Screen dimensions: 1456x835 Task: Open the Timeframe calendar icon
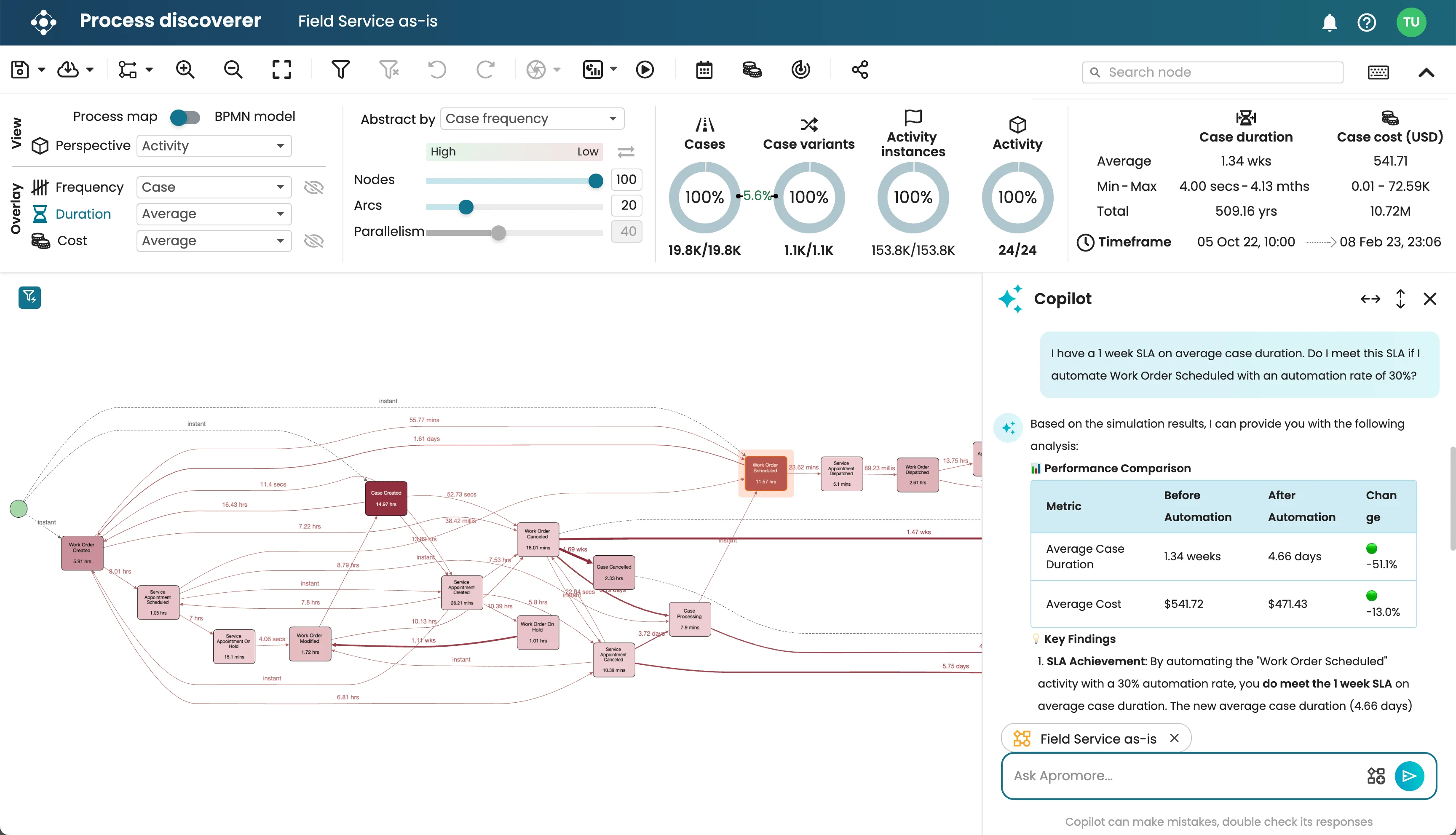click(704, 70)
